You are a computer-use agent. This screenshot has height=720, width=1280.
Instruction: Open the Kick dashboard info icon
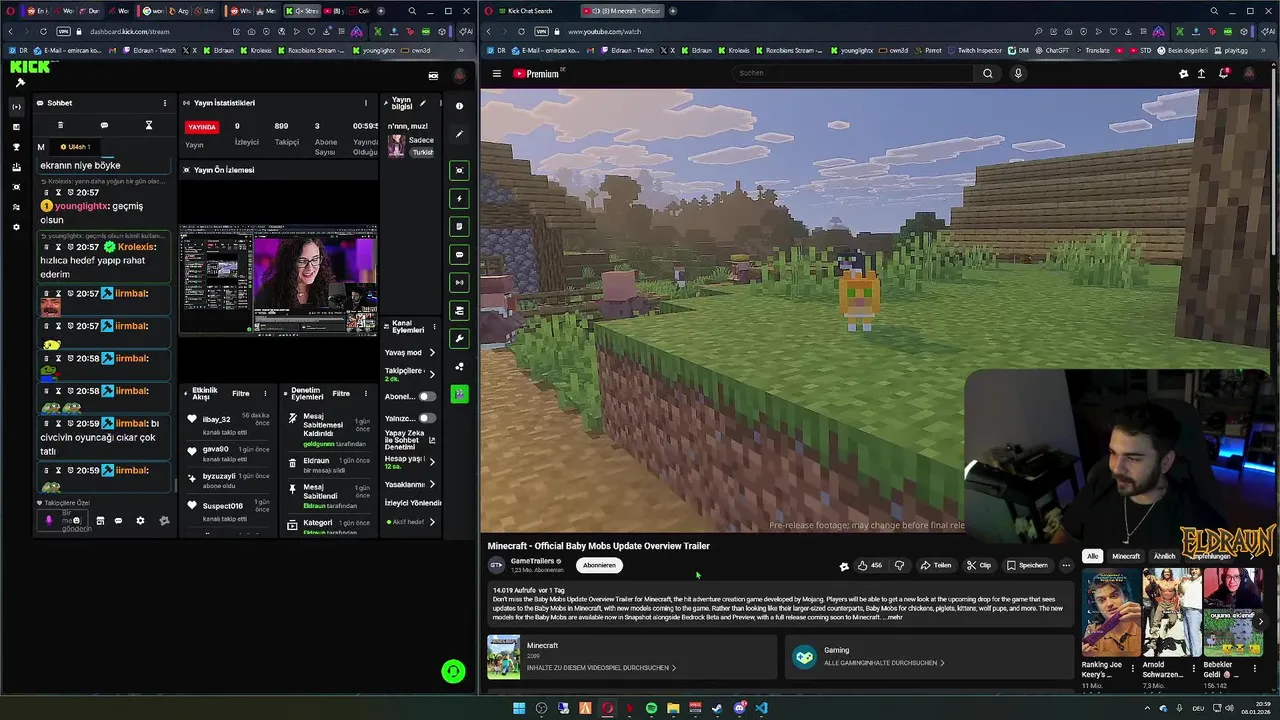coord(459,105)
